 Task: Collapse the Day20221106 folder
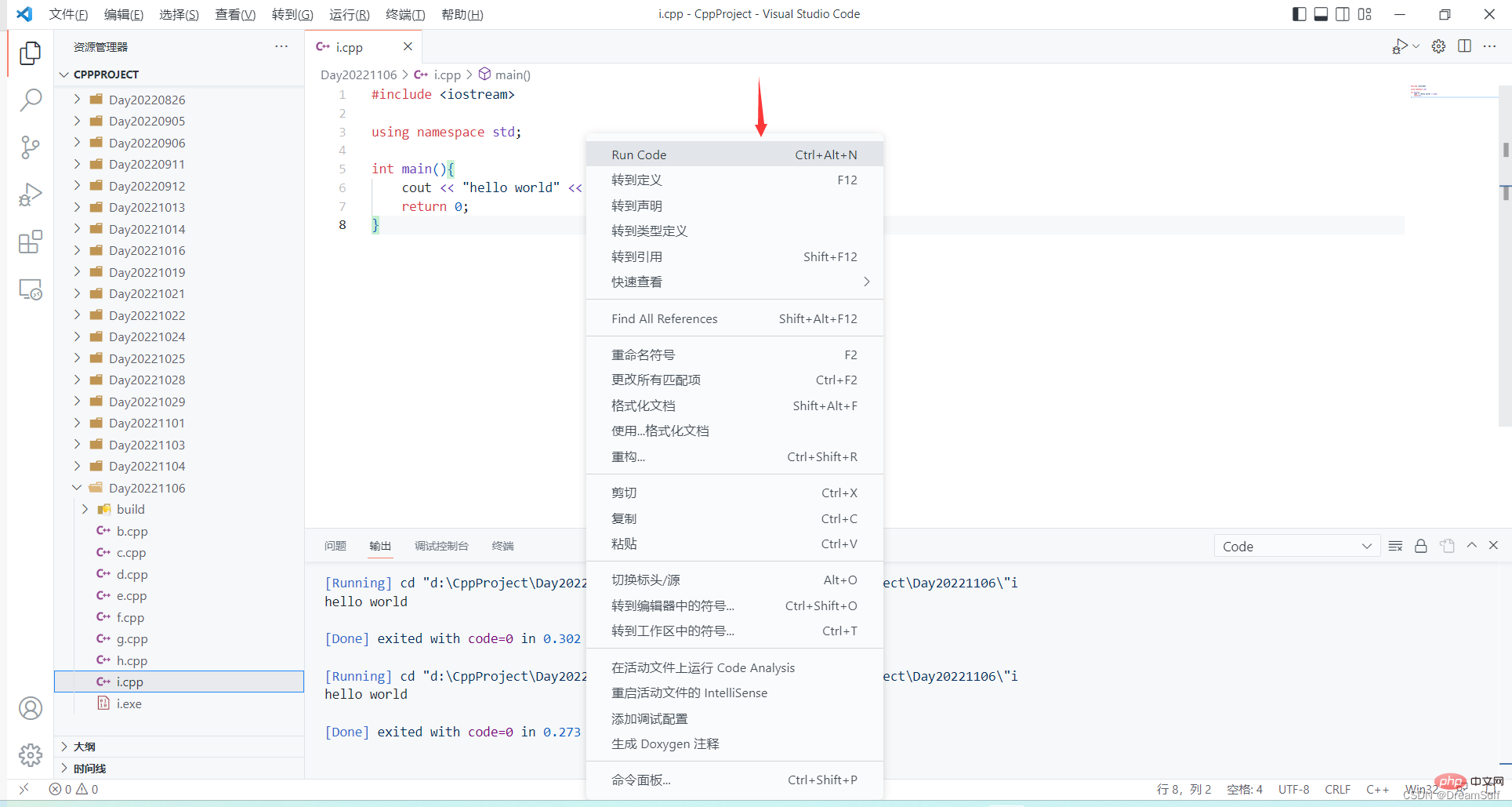[x=77, y=488]
